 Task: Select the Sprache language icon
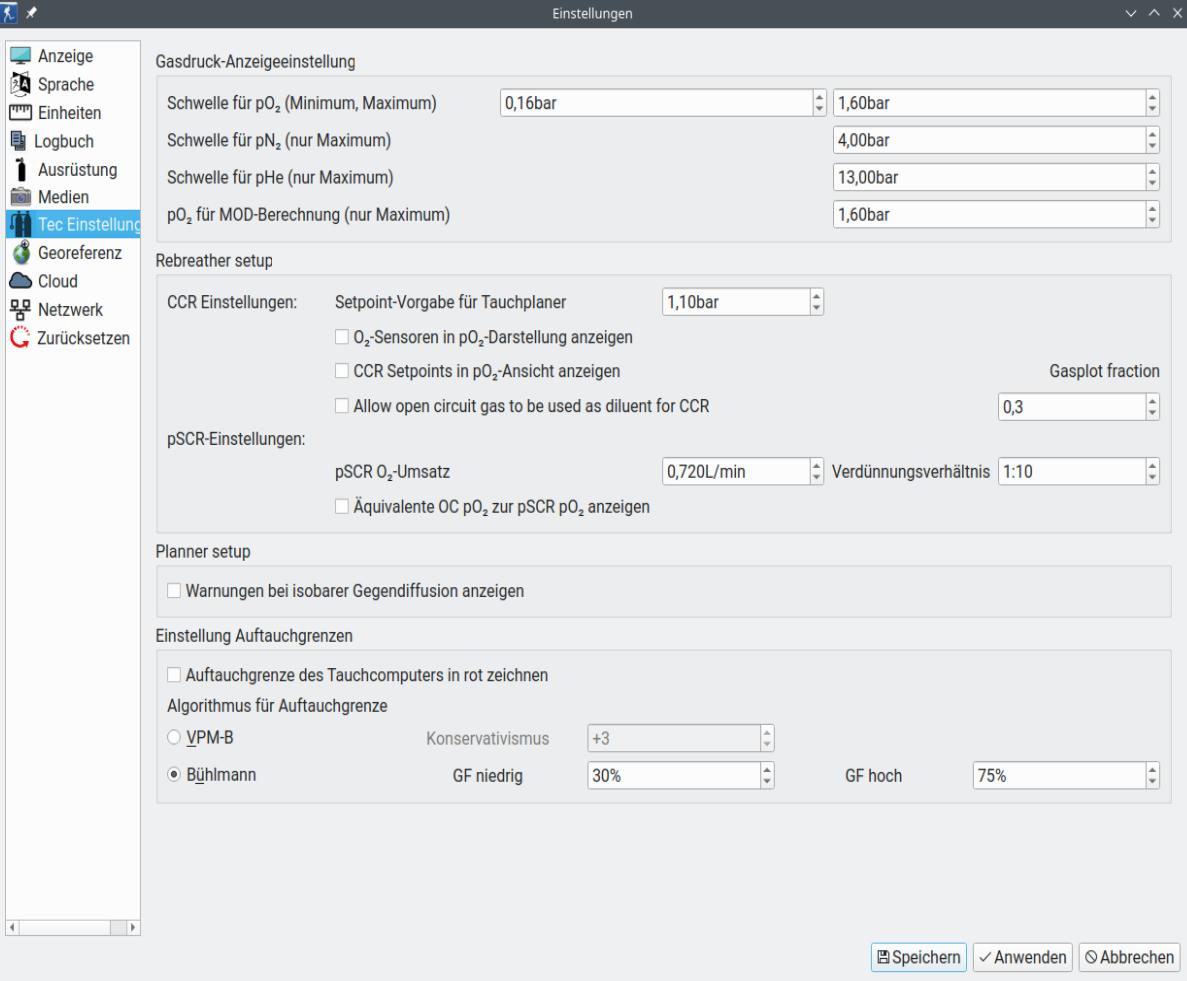[x=19, y=84]
